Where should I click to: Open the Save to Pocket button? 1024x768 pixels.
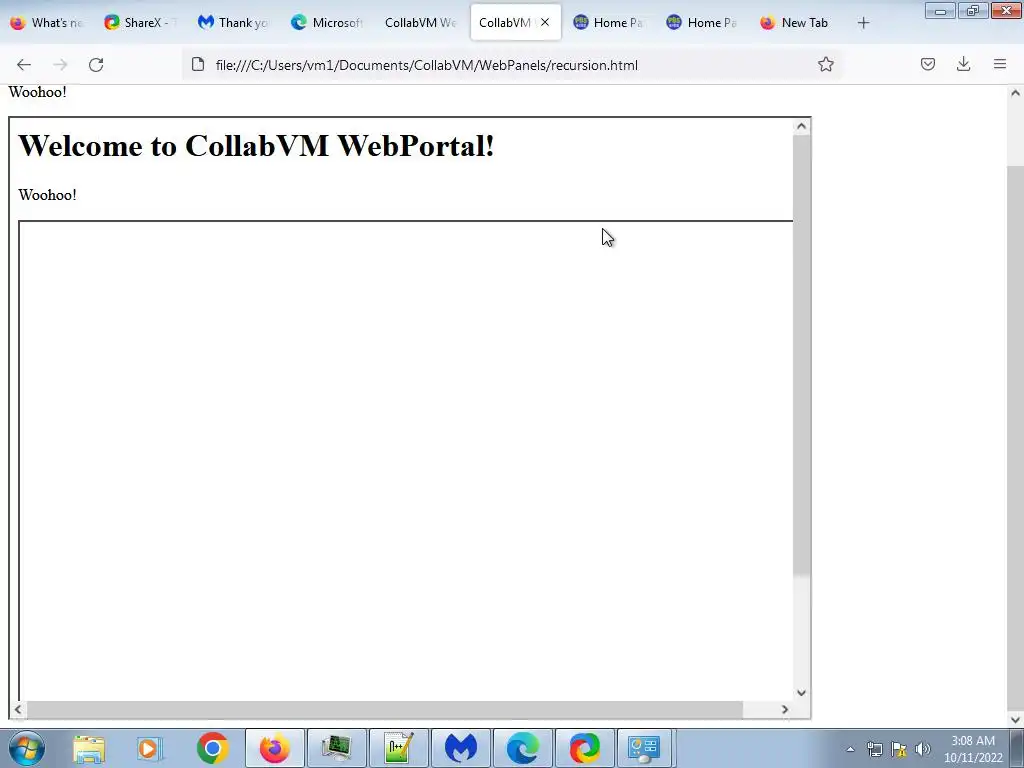[927, 64]
